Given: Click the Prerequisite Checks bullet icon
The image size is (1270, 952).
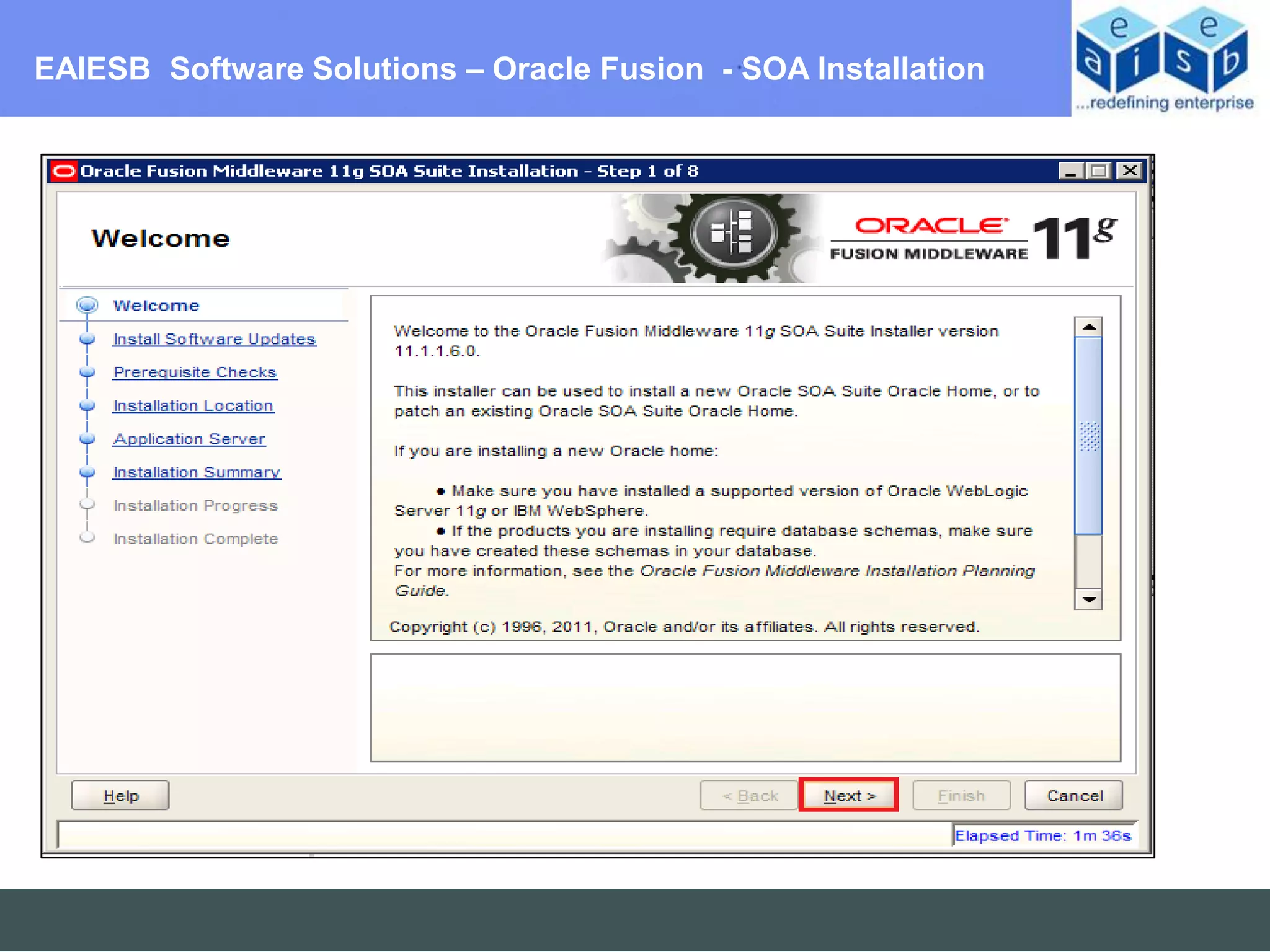Looking at the screenshot, I should tap(87, 372).
